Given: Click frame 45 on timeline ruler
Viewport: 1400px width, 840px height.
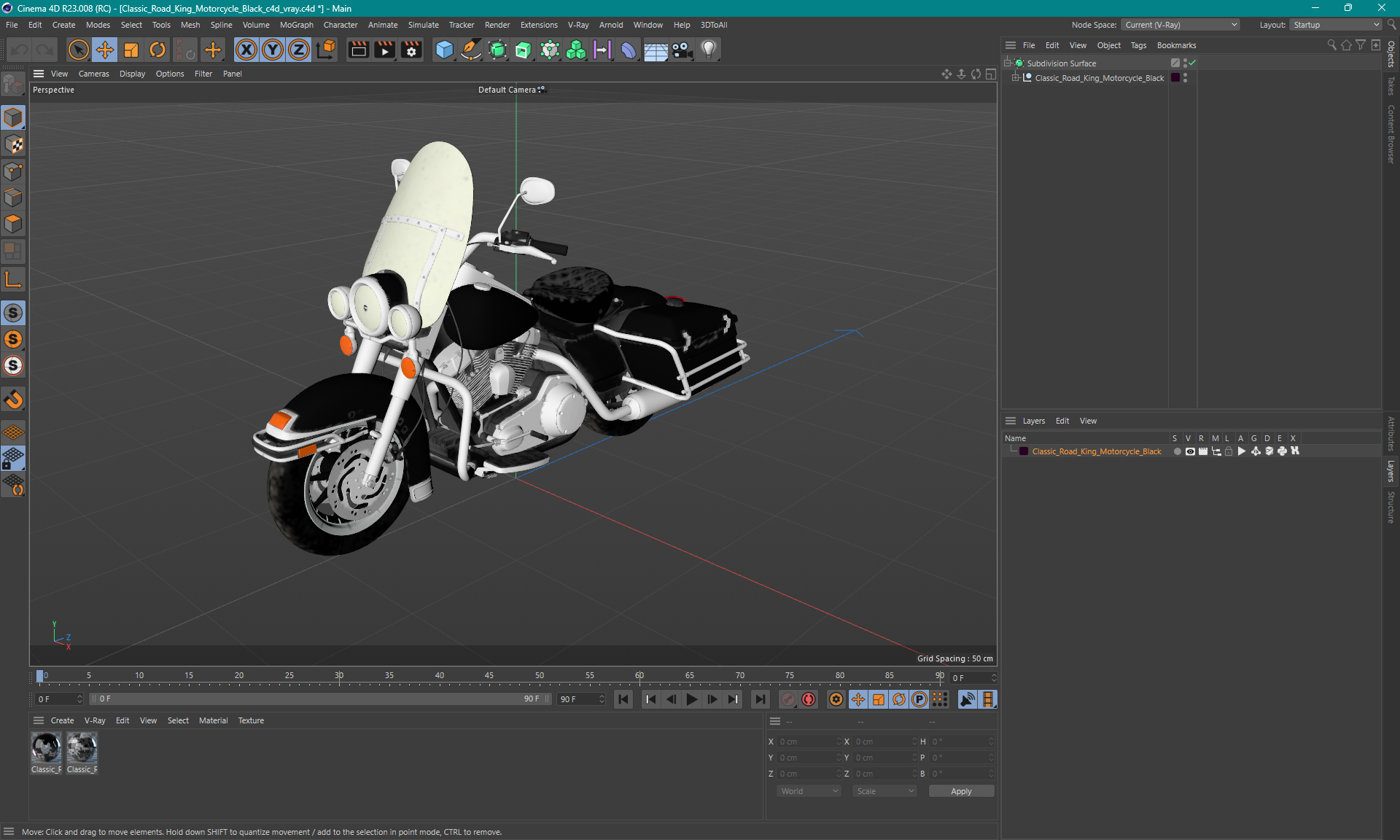Looking at the screenshot, I should [x=489, y=676].
